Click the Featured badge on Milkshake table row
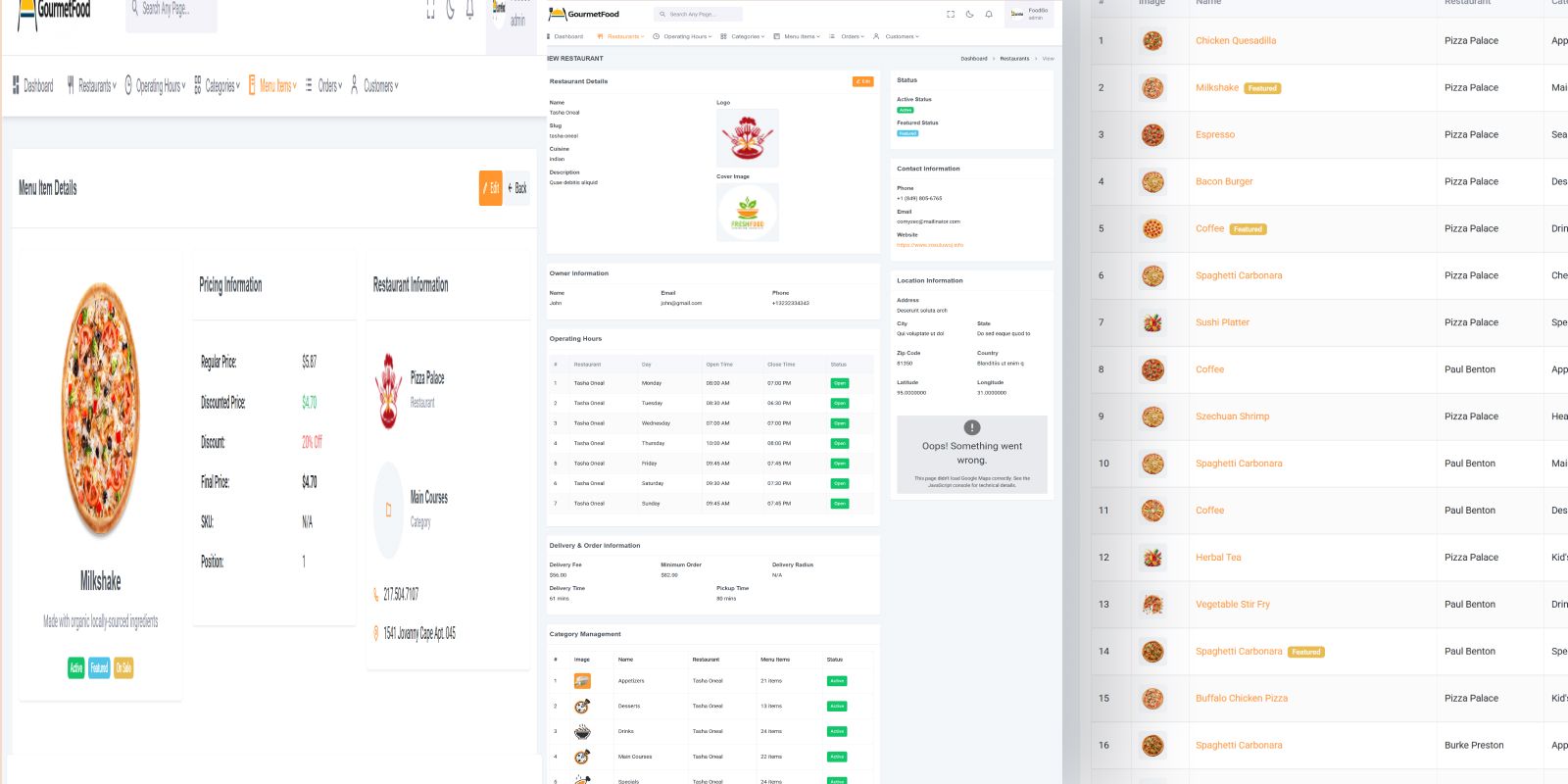 (1262, 88)
